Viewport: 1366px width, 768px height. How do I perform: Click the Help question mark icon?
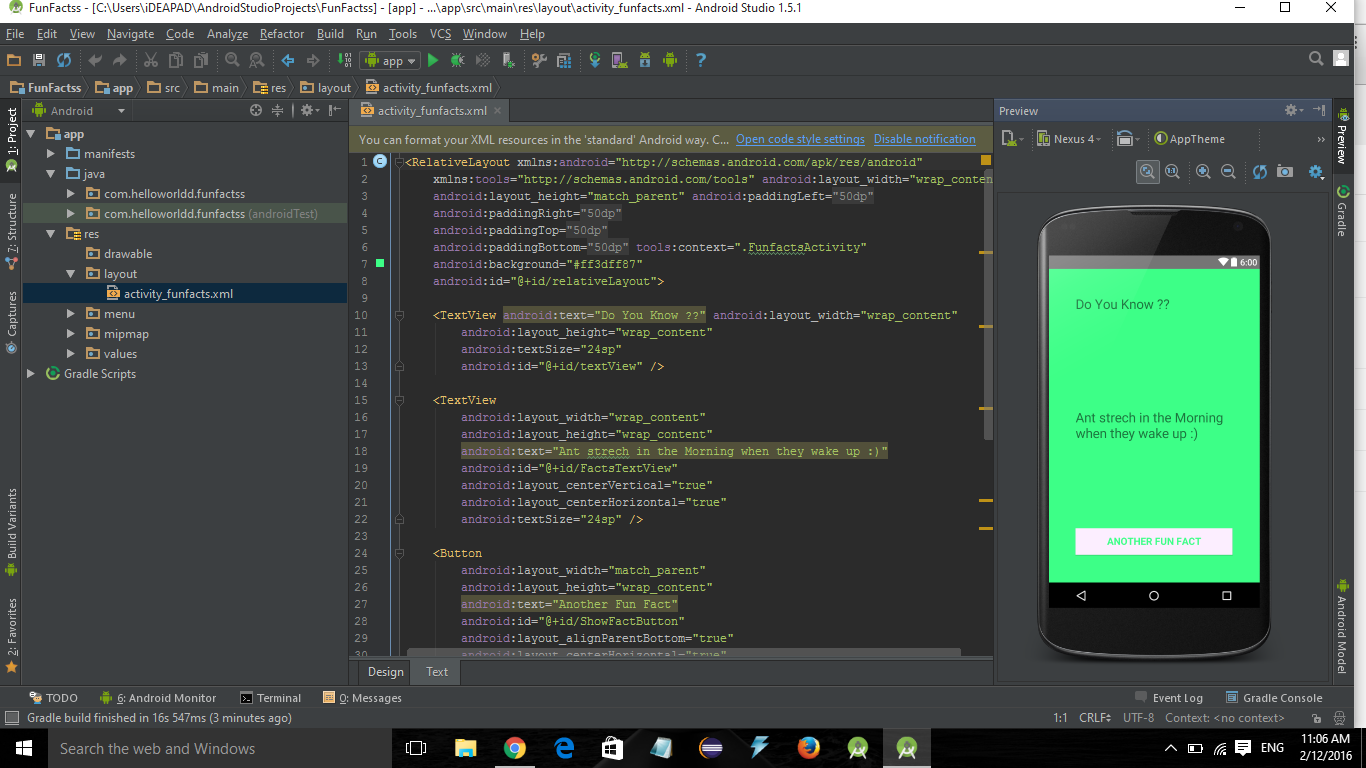[701, 61]
